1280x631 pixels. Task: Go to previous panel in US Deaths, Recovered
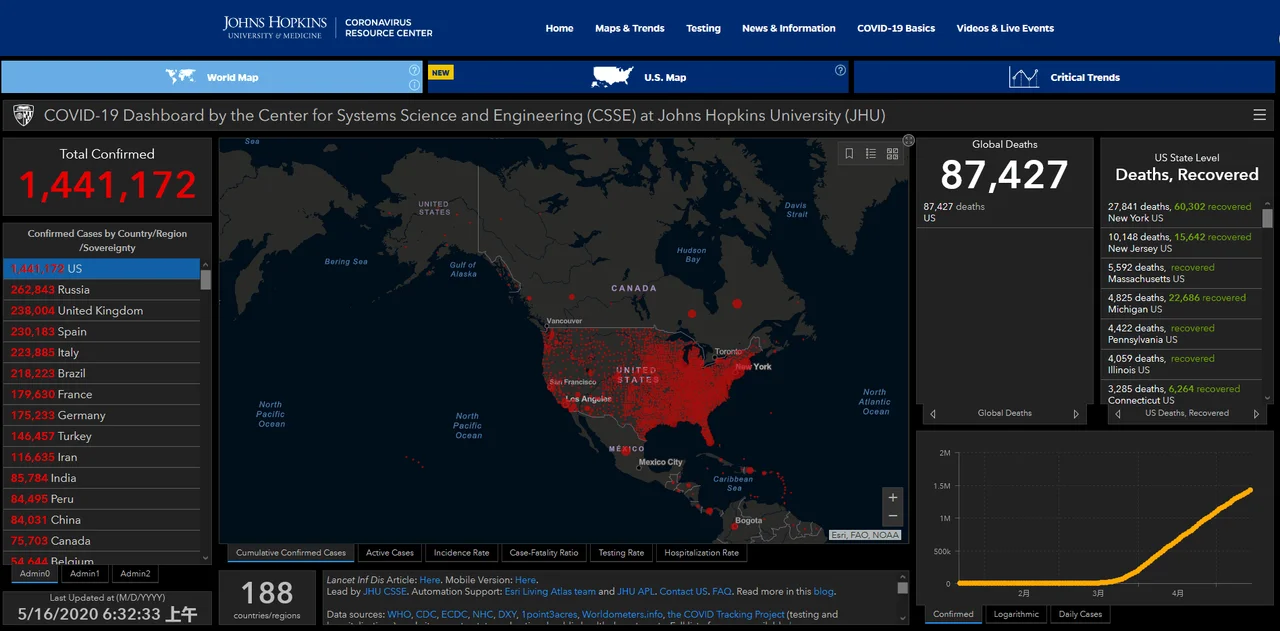[x=1117, y=414]
